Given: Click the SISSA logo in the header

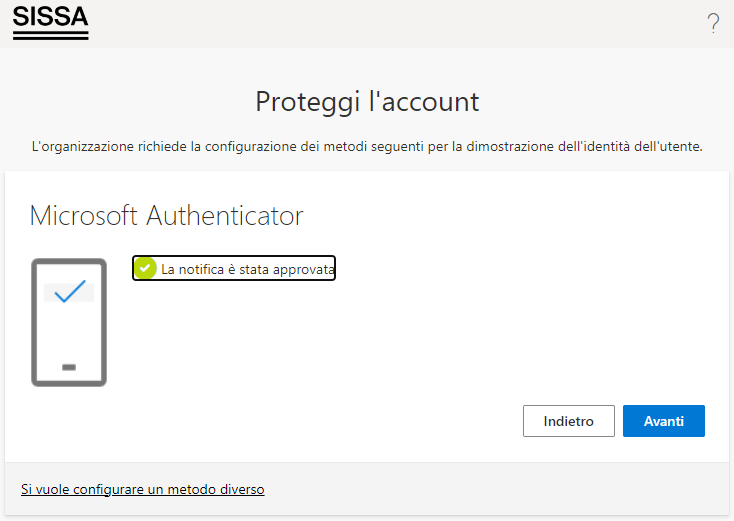Looking at the screenshot, I should 51,22.
